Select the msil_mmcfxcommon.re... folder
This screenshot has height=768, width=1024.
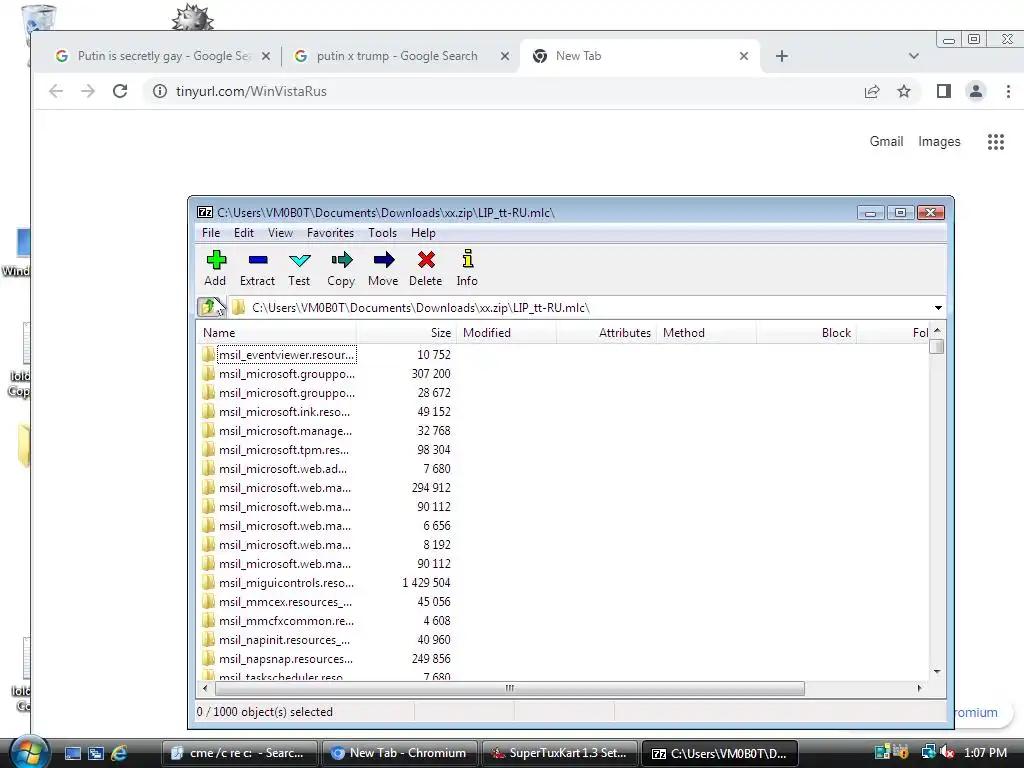286,621
